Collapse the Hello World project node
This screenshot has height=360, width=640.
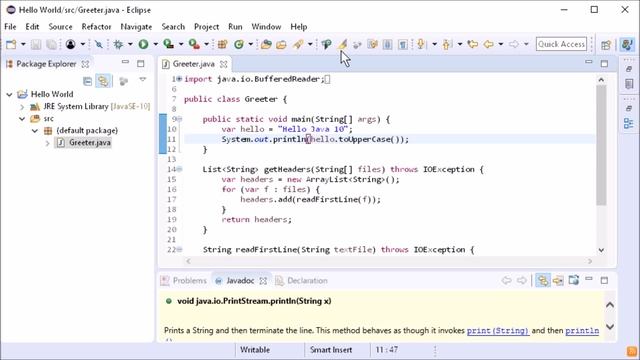pos(9,94)
